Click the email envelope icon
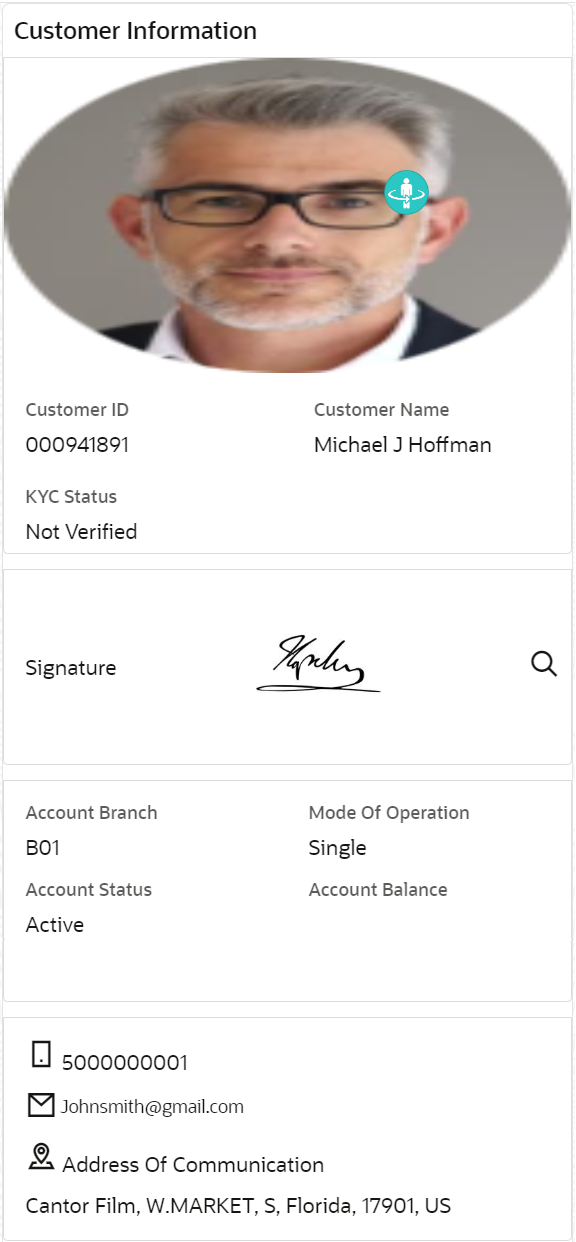576x1242 pixels. tap(41, 1105)
